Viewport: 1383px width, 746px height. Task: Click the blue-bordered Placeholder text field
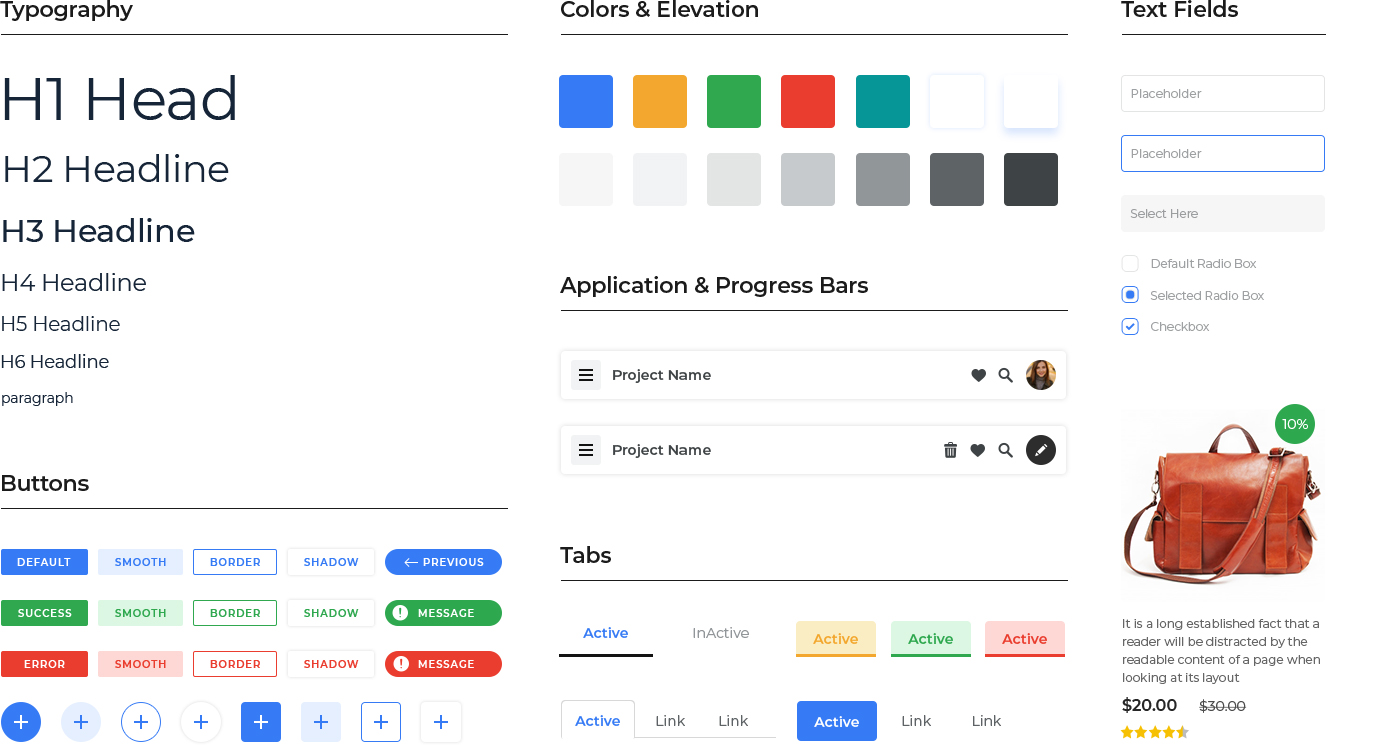click(x=1222, y=154)
